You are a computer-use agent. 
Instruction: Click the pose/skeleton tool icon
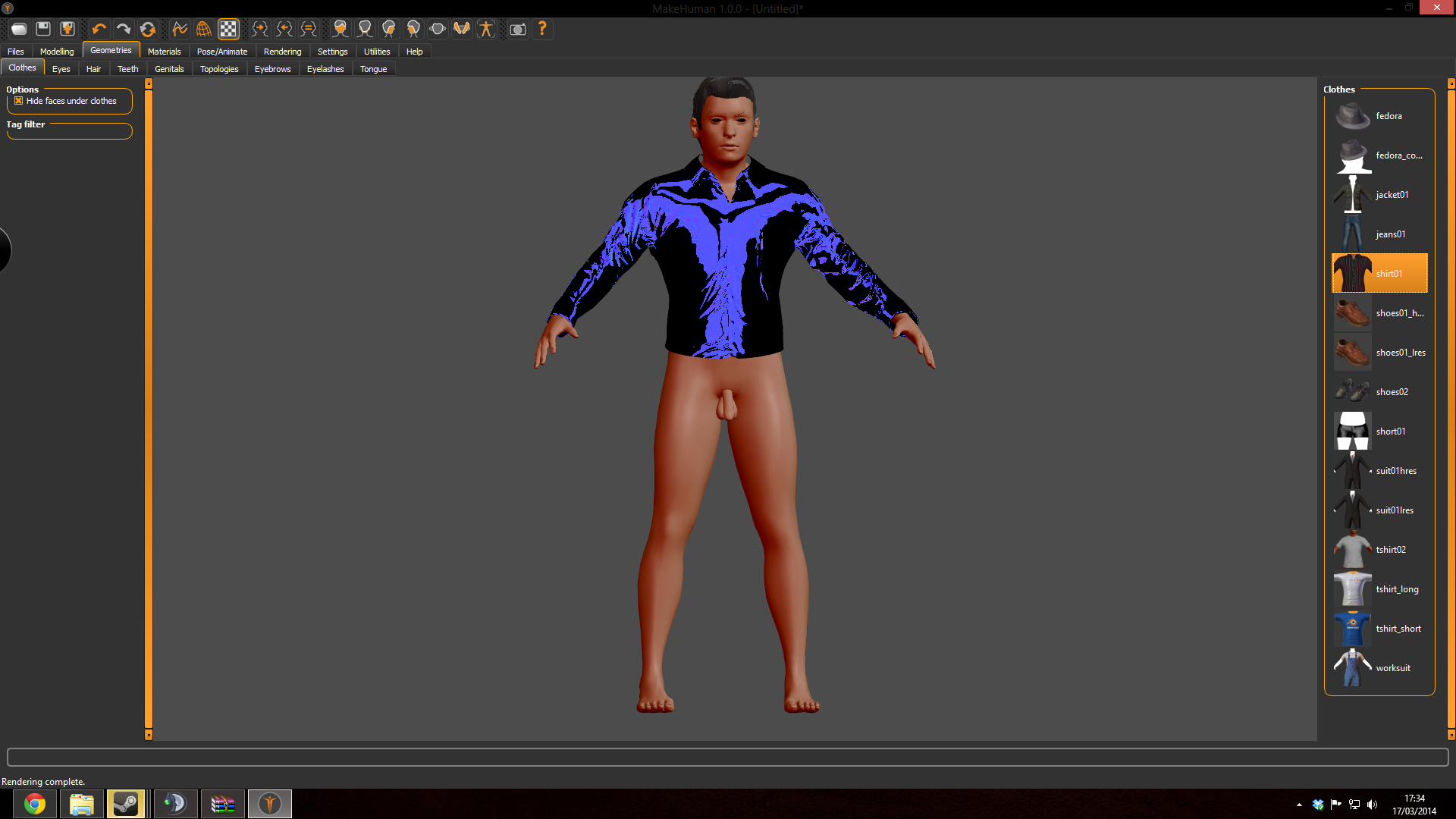(487, 29)
